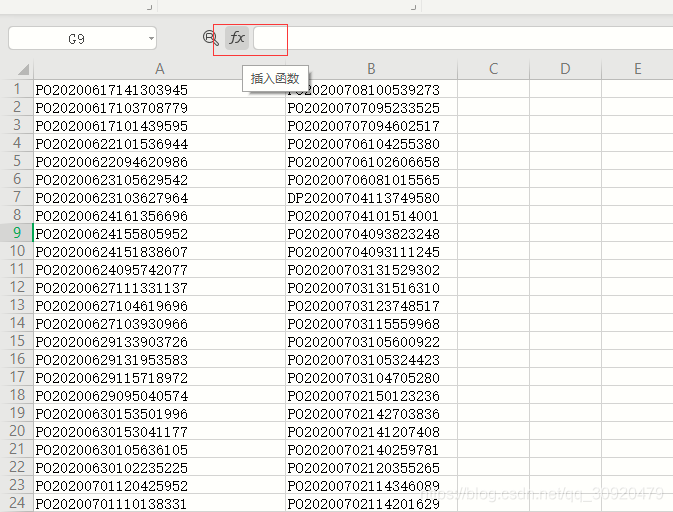
Task: Select row 9 header
Action: tap(17, 233)
